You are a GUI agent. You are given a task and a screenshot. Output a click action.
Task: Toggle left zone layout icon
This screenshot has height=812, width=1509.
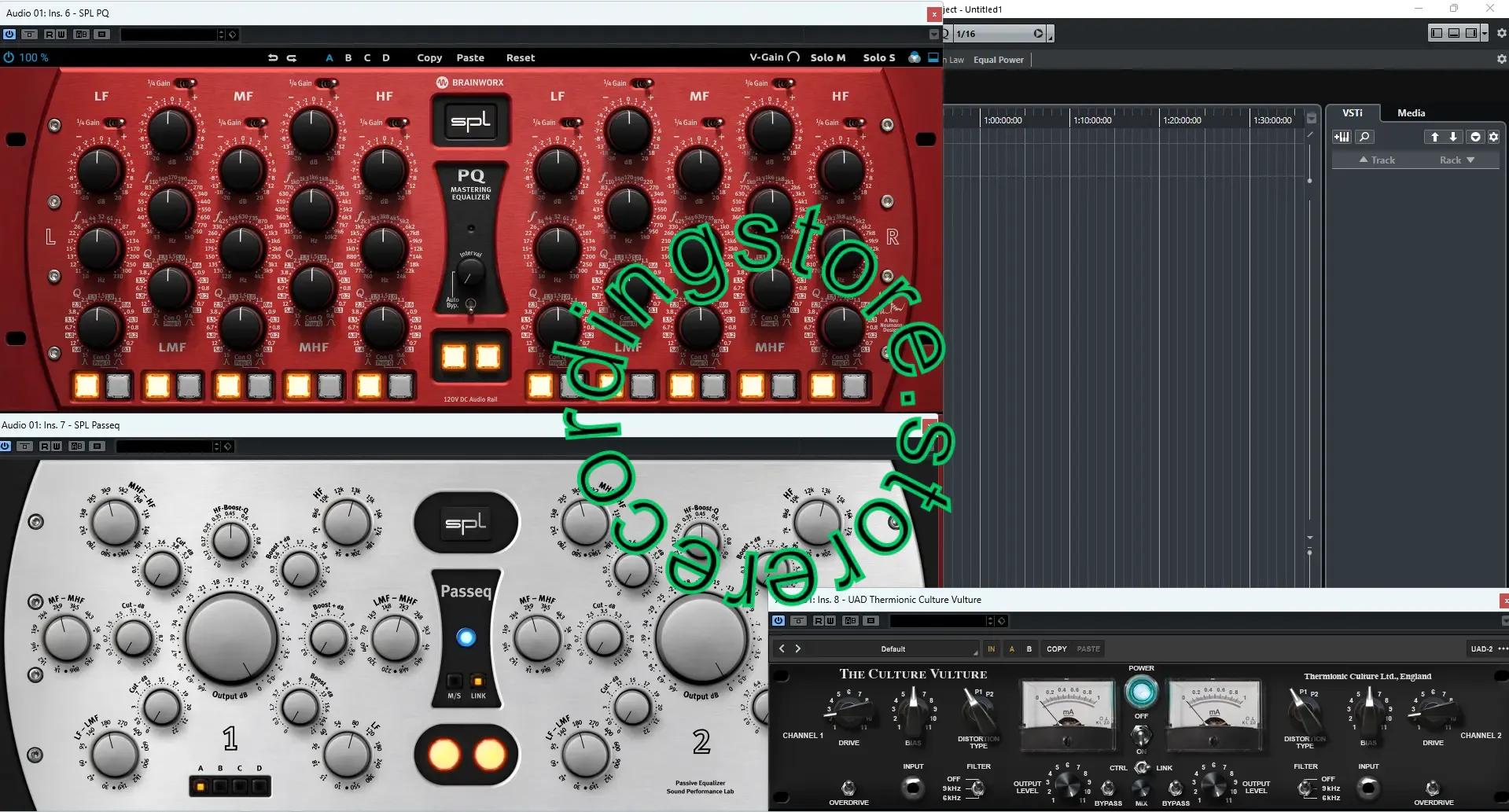(1437, 33)
